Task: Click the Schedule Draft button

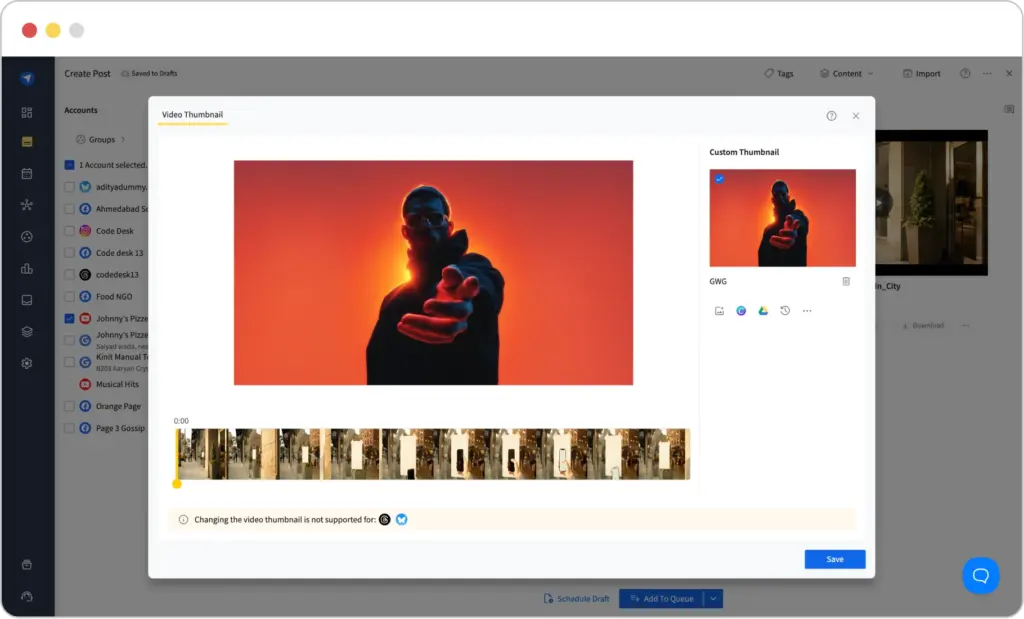Action: (577, 598)
